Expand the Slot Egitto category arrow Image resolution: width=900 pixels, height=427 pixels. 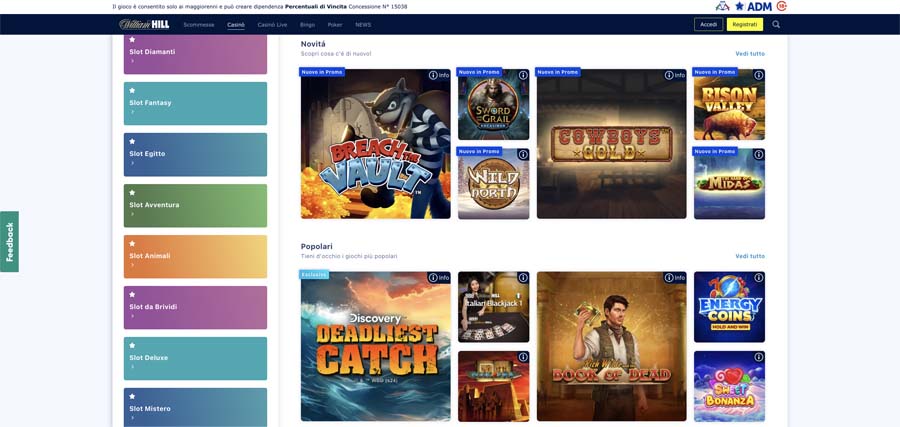133,163
